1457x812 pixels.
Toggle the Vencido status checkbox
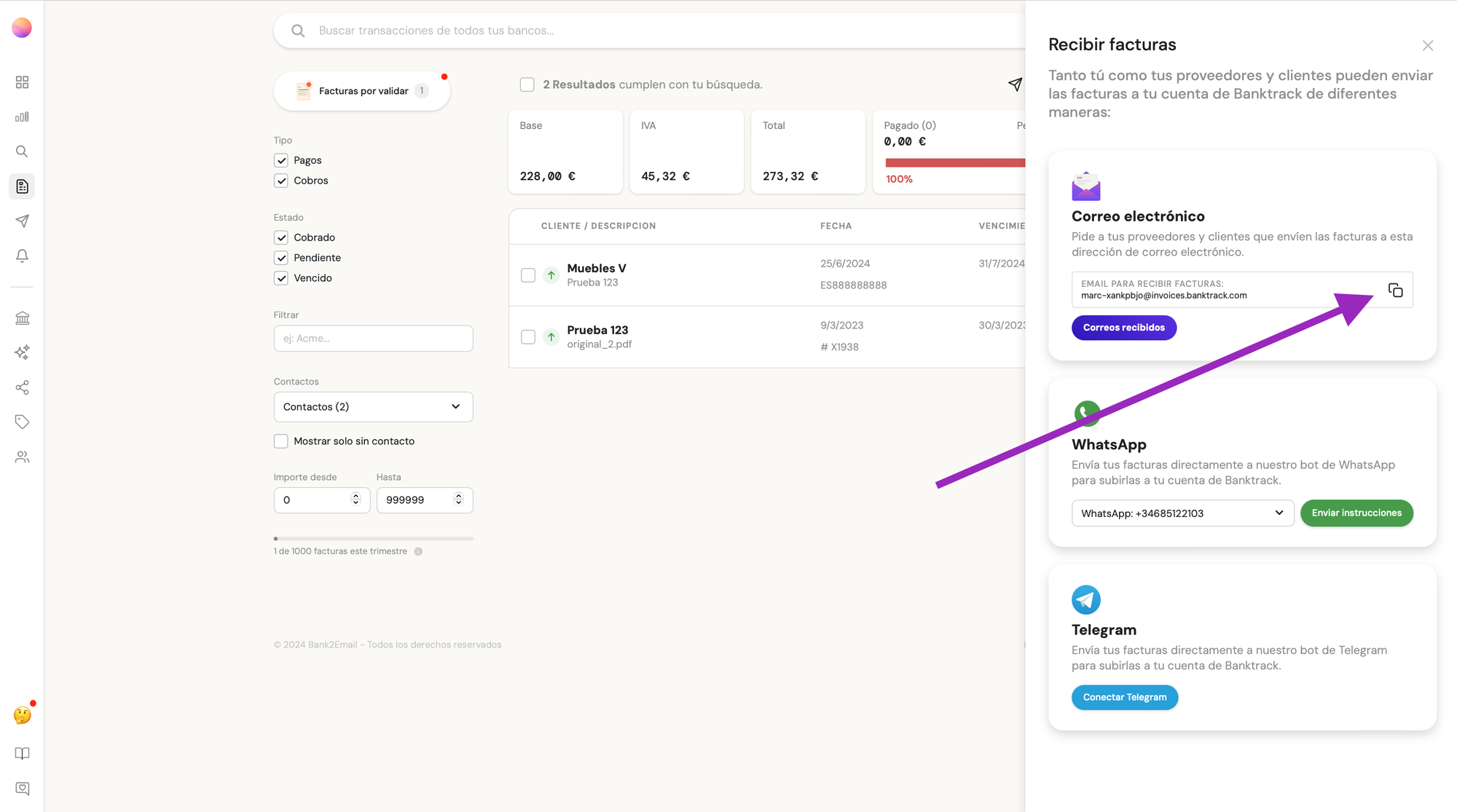click(281, 278)
